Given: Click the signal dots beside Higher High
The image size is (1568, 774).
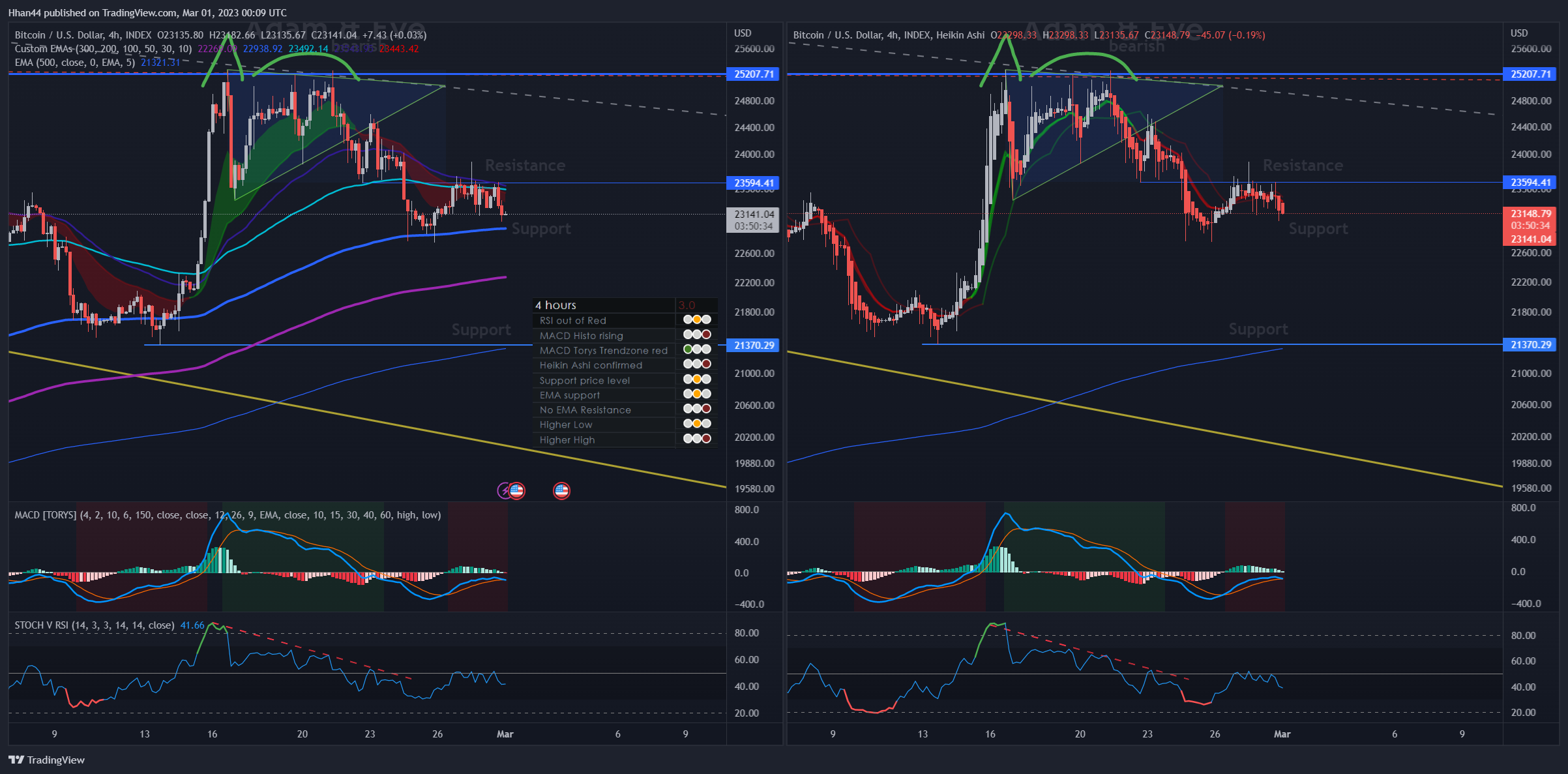Looking at the screenshot, I should tap(697, 439).
